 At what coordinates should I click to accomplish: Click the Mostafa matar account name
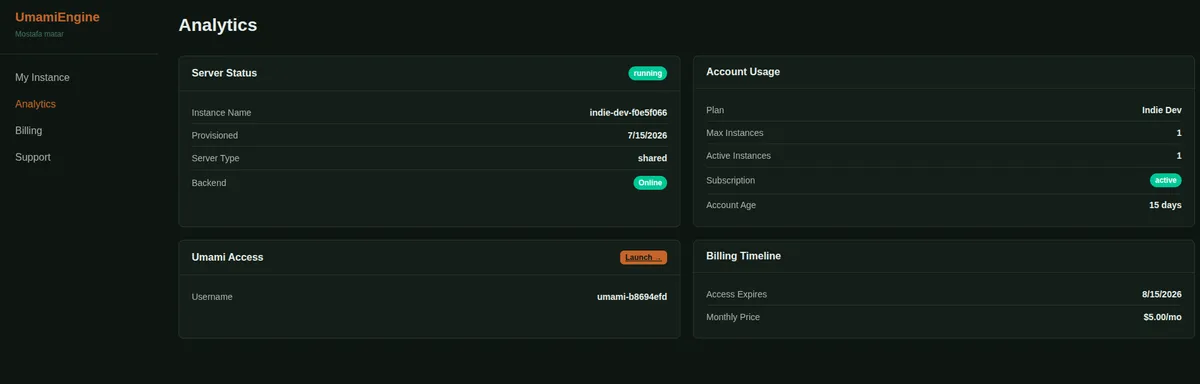tap(40, 34)
